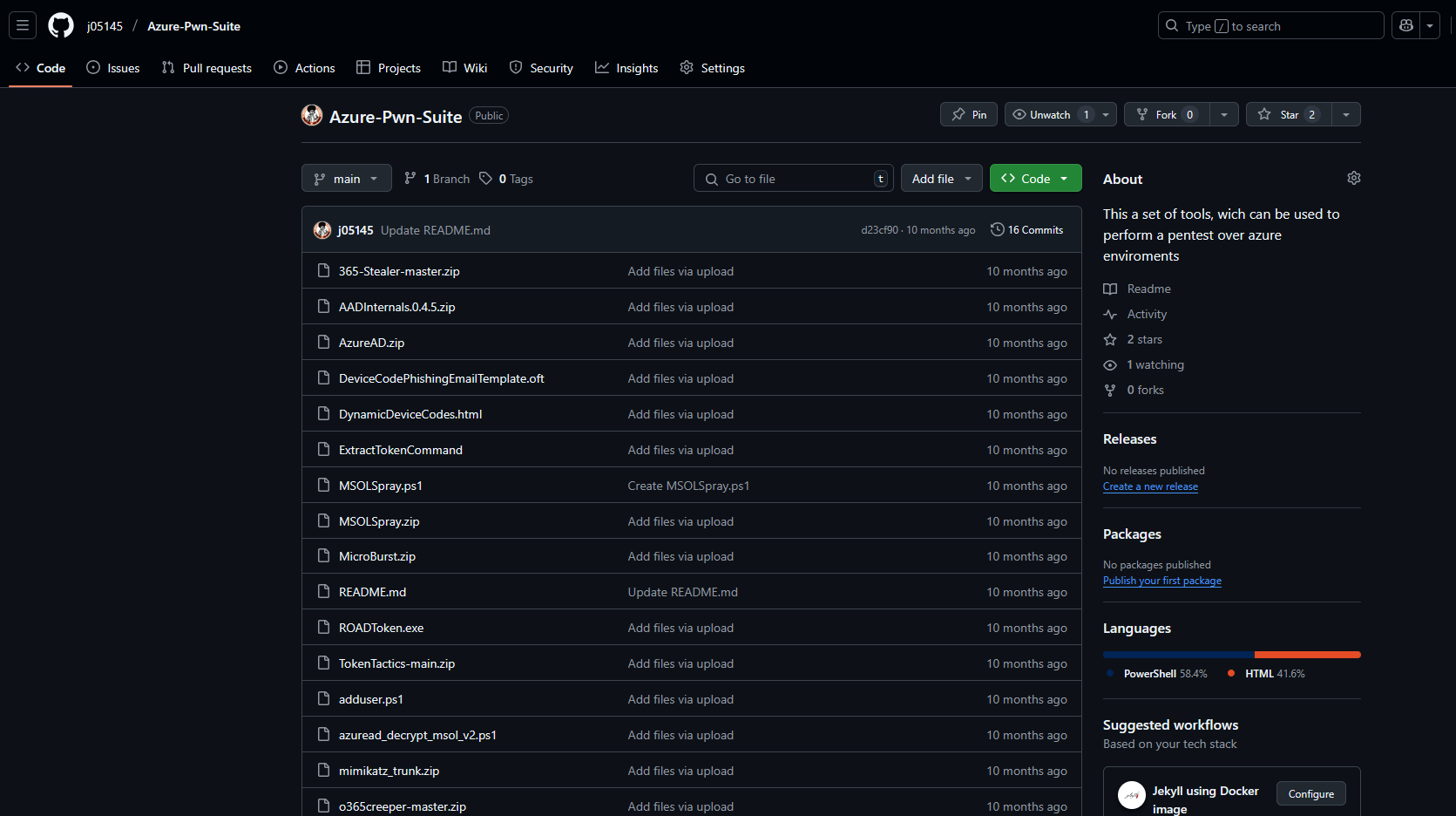Click file icon beside azuread_decrypt_msol_v2.ps1
The width and height of the screenshot is (1456, 816).
point(323,734)
